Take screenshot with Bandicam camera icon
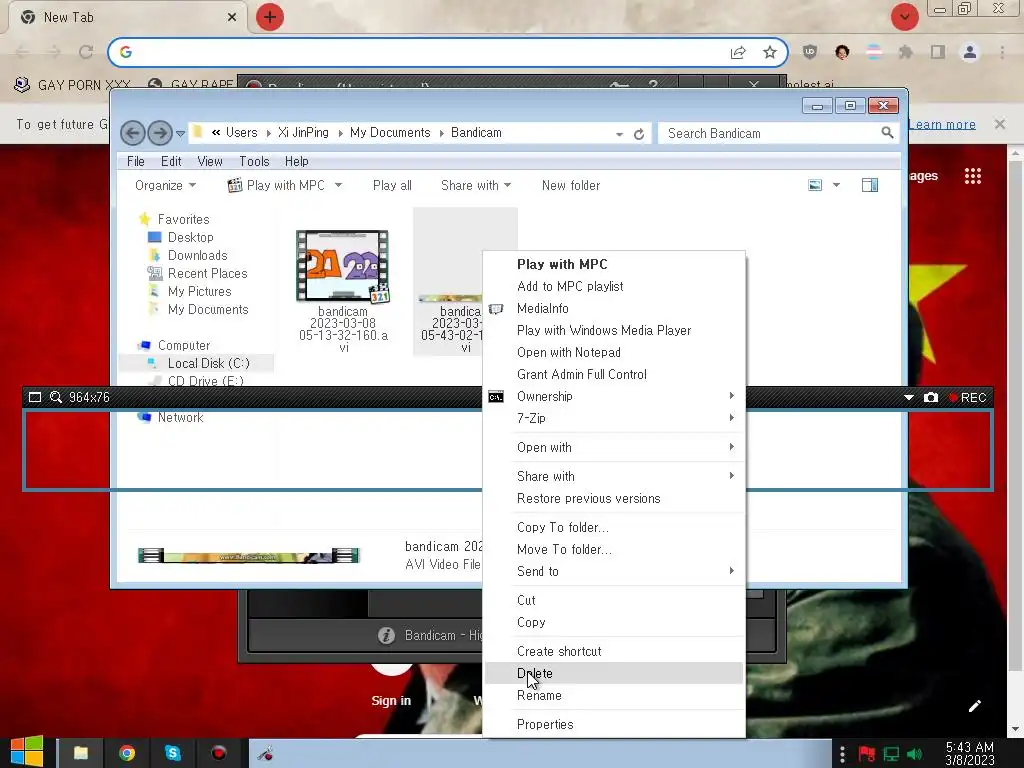Screen dimensions: 1024x768 (x=931, y=397)
